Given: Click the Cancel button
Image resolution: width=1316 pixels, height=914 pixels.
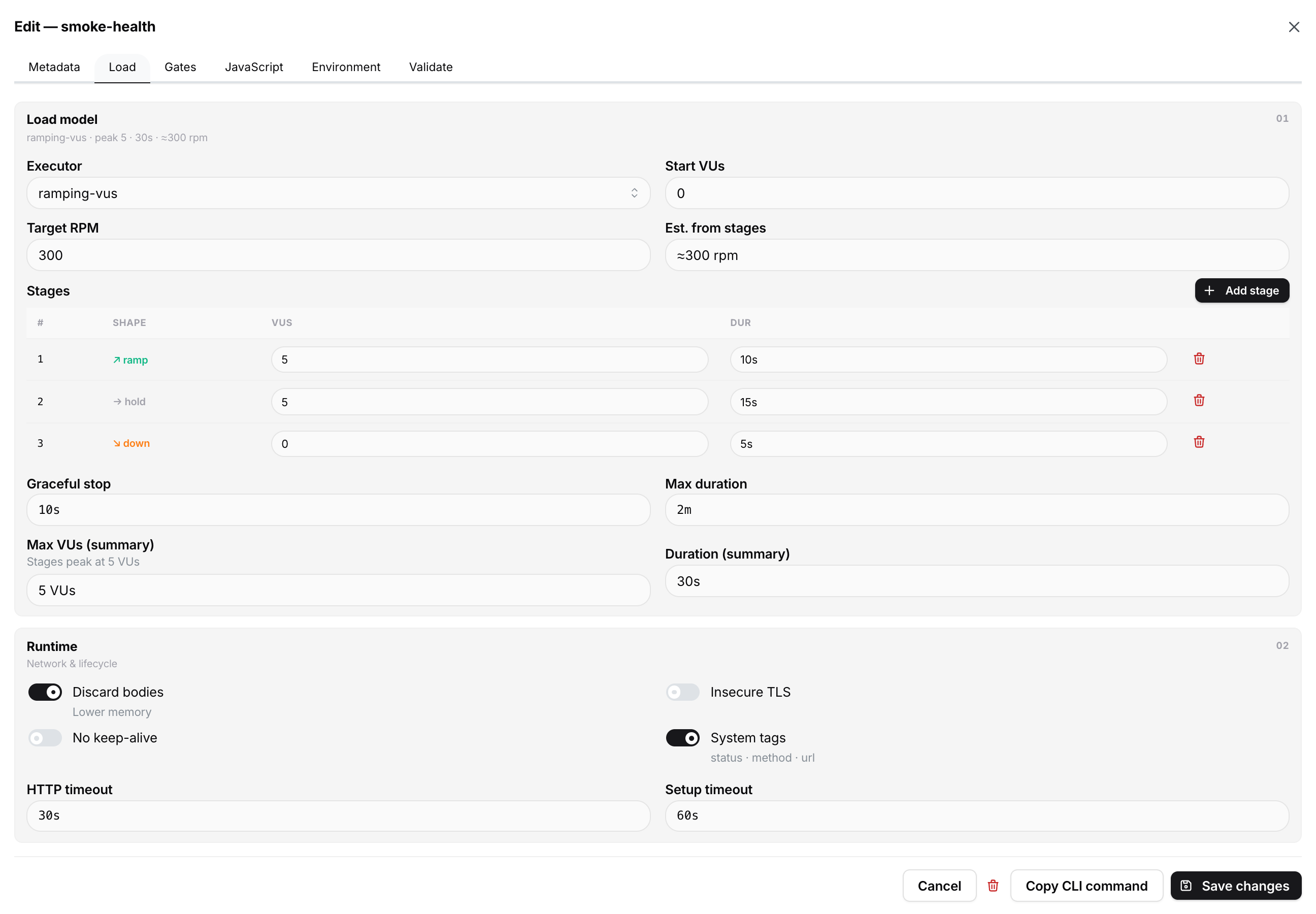Looking at the screenshot, I should [939, 886].
